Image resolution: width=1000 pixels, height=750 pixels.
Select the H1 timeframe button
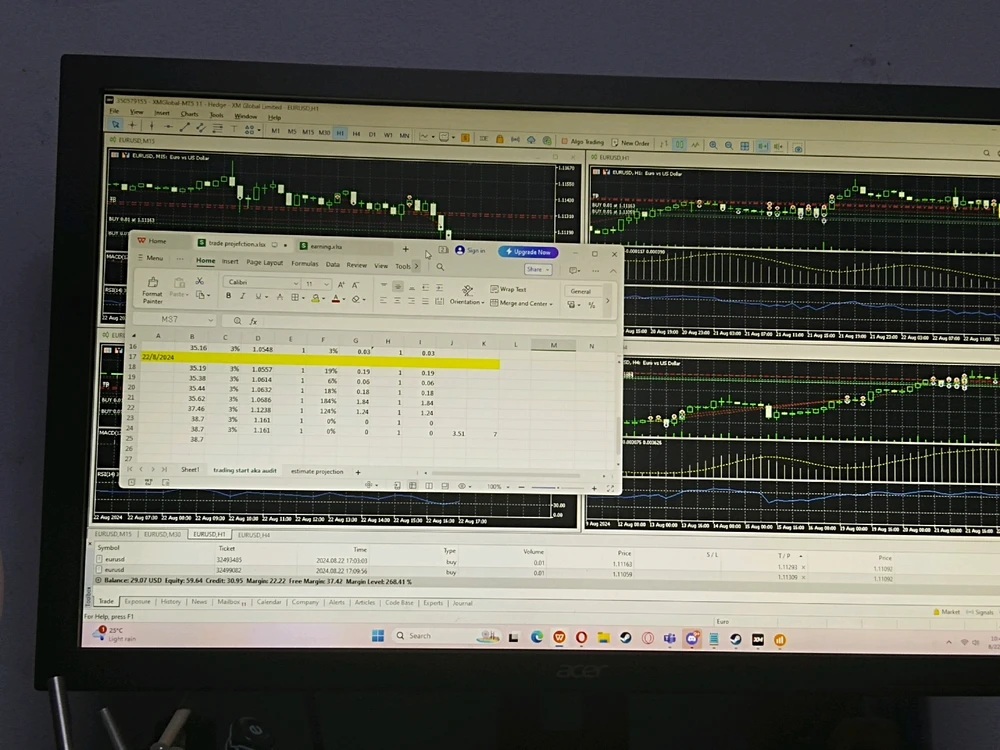340,132
